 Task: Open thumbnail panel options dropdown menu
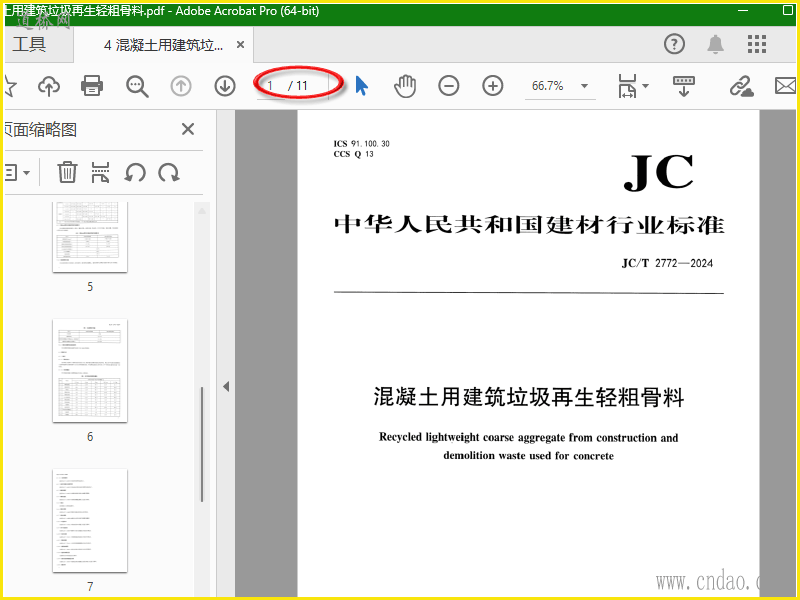[x=17, y=172]
